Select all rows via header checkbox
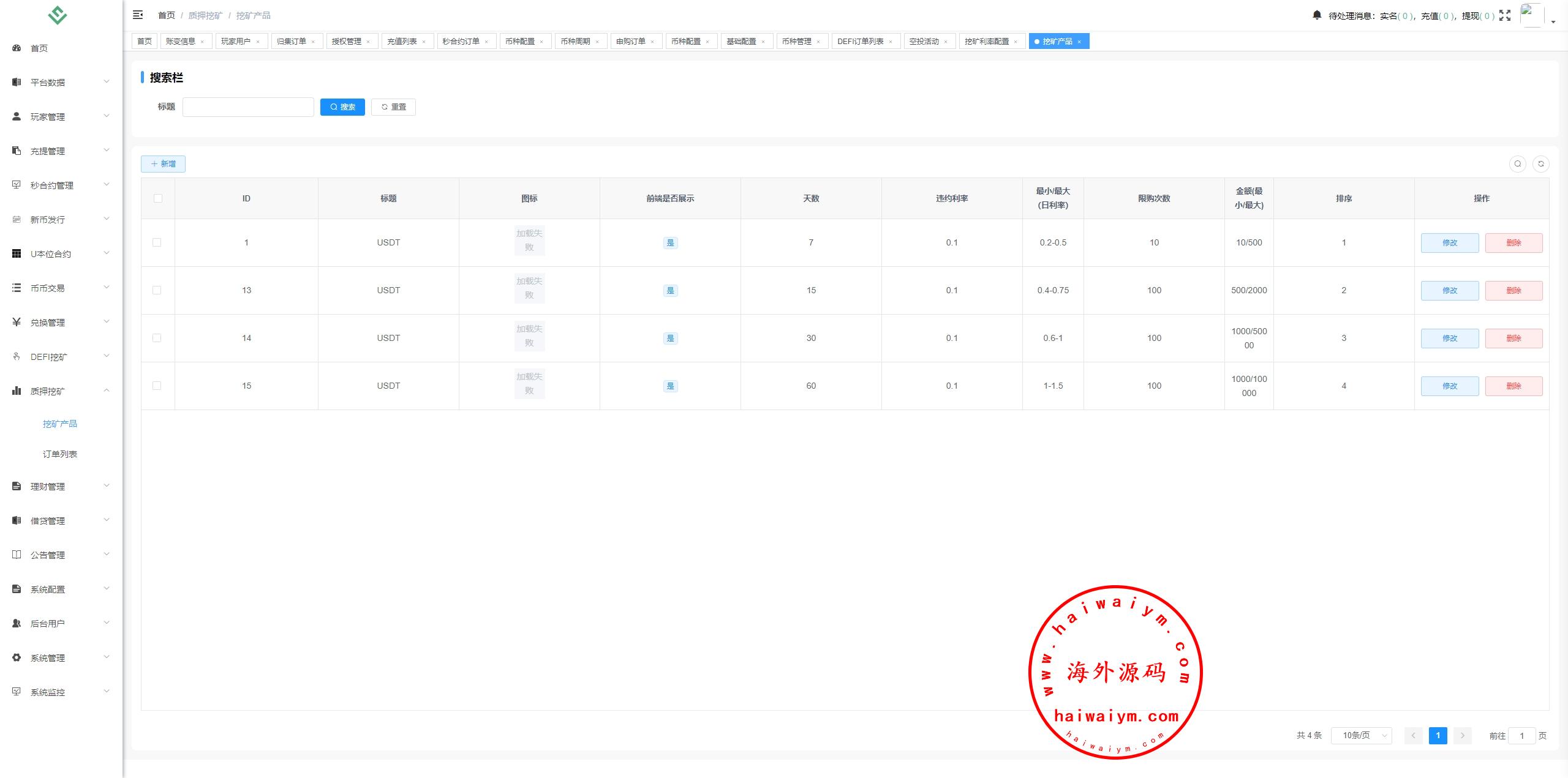The width and height of the screenshot is (1568, 778). (x=158, y=198)
